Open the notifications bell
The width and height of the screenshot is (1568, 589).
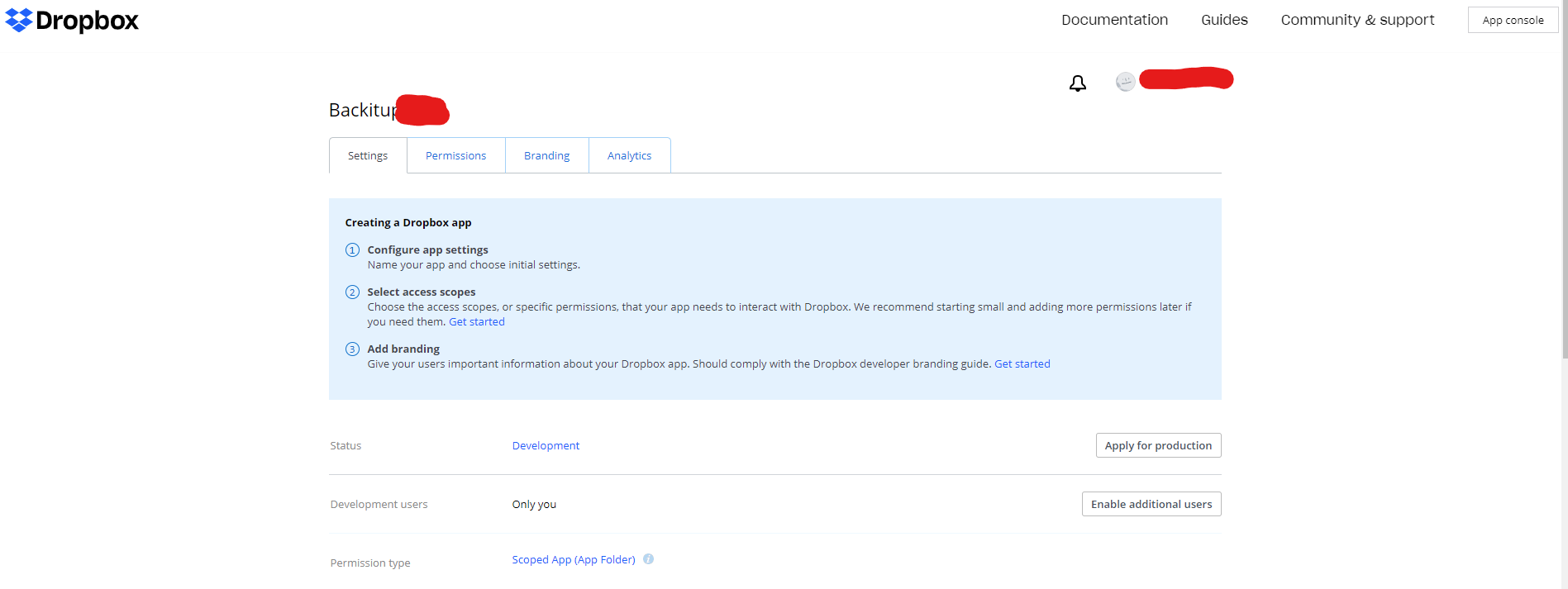point(1077,83)
